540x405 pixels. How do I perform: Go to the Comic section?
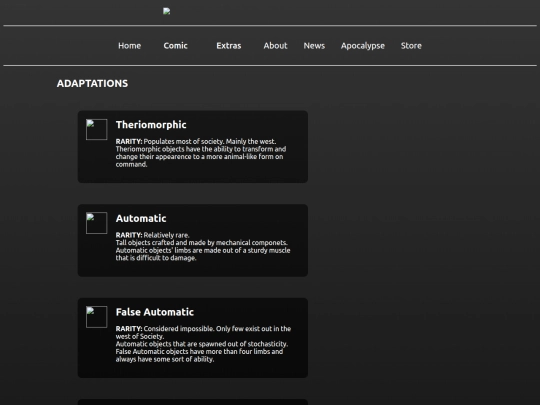point(176,46)
